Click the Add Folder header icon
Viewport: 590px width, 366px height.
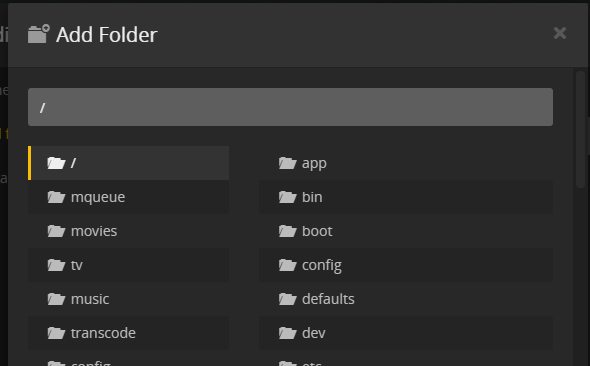tap(39, 34)
